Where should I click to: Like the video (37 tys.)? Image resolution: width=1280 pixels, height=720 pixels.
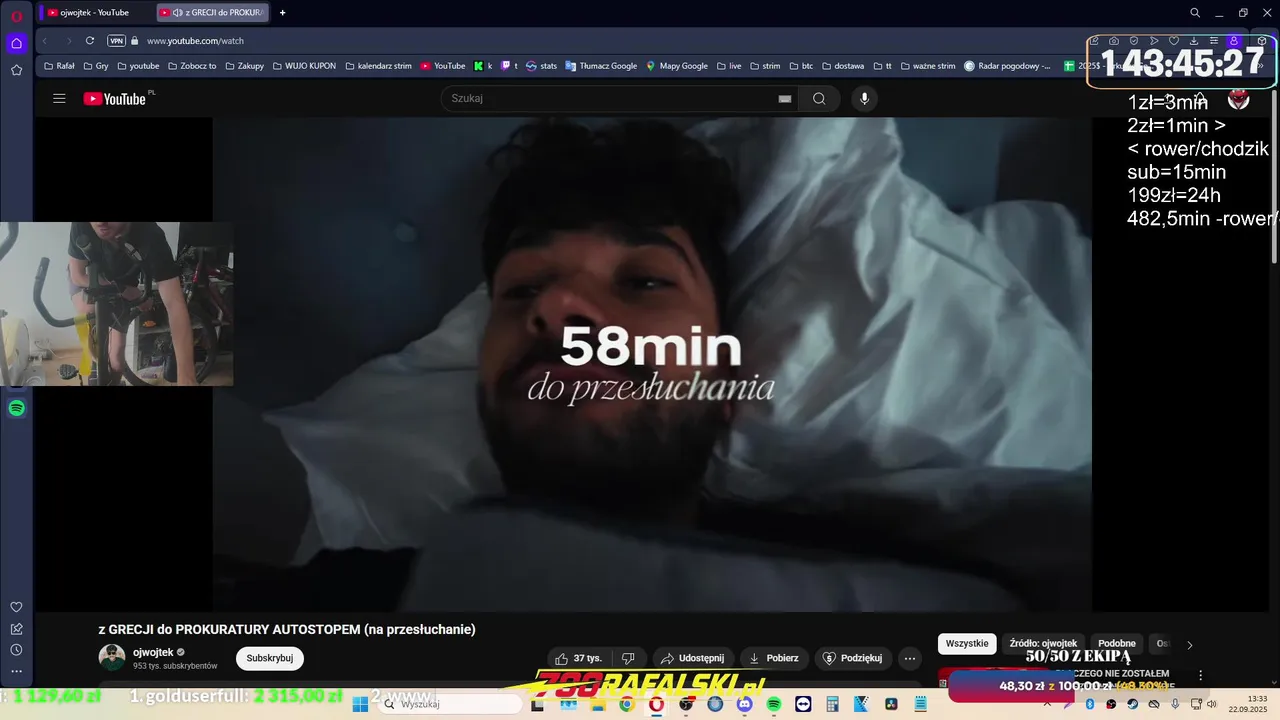pos(578,658)
